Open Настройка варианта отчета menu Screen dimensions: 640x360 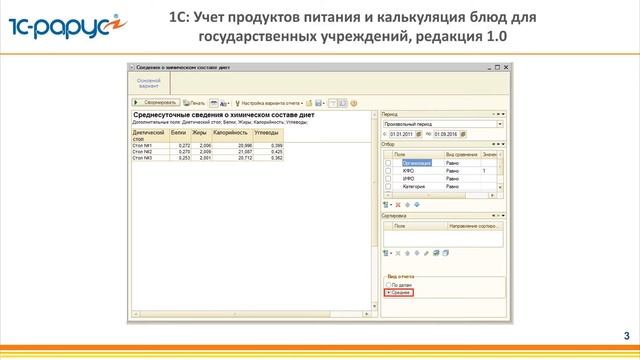tap(269, 103)
